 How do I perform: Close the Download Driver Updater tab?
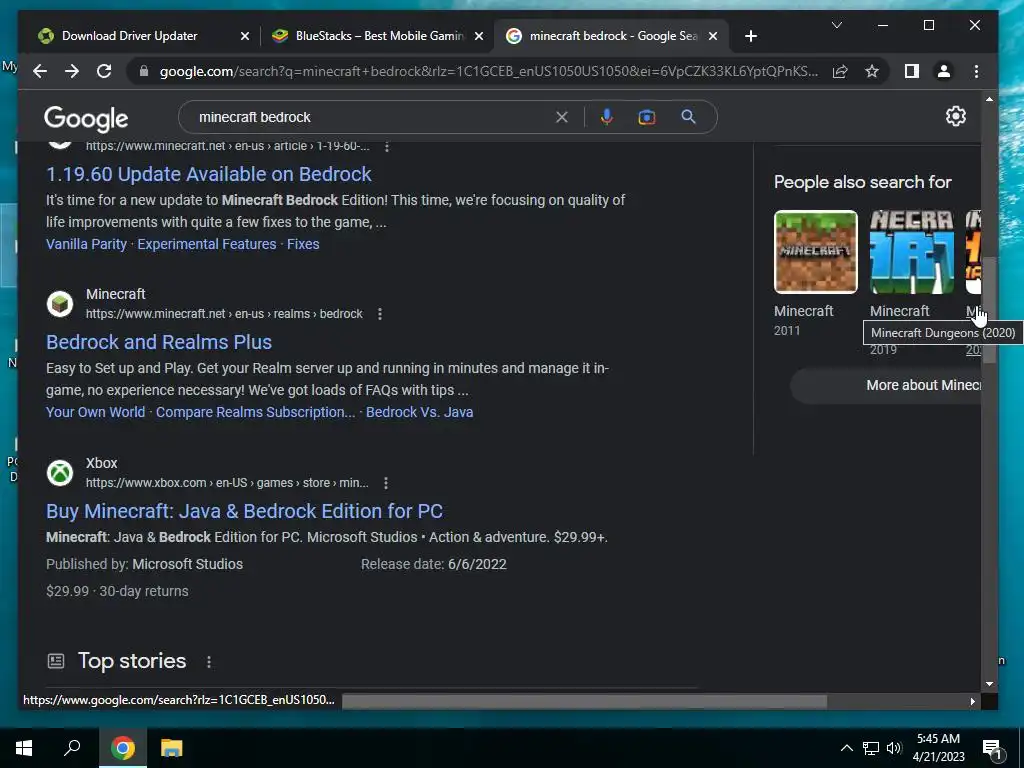pyautogui.click(x=245, y=36)
